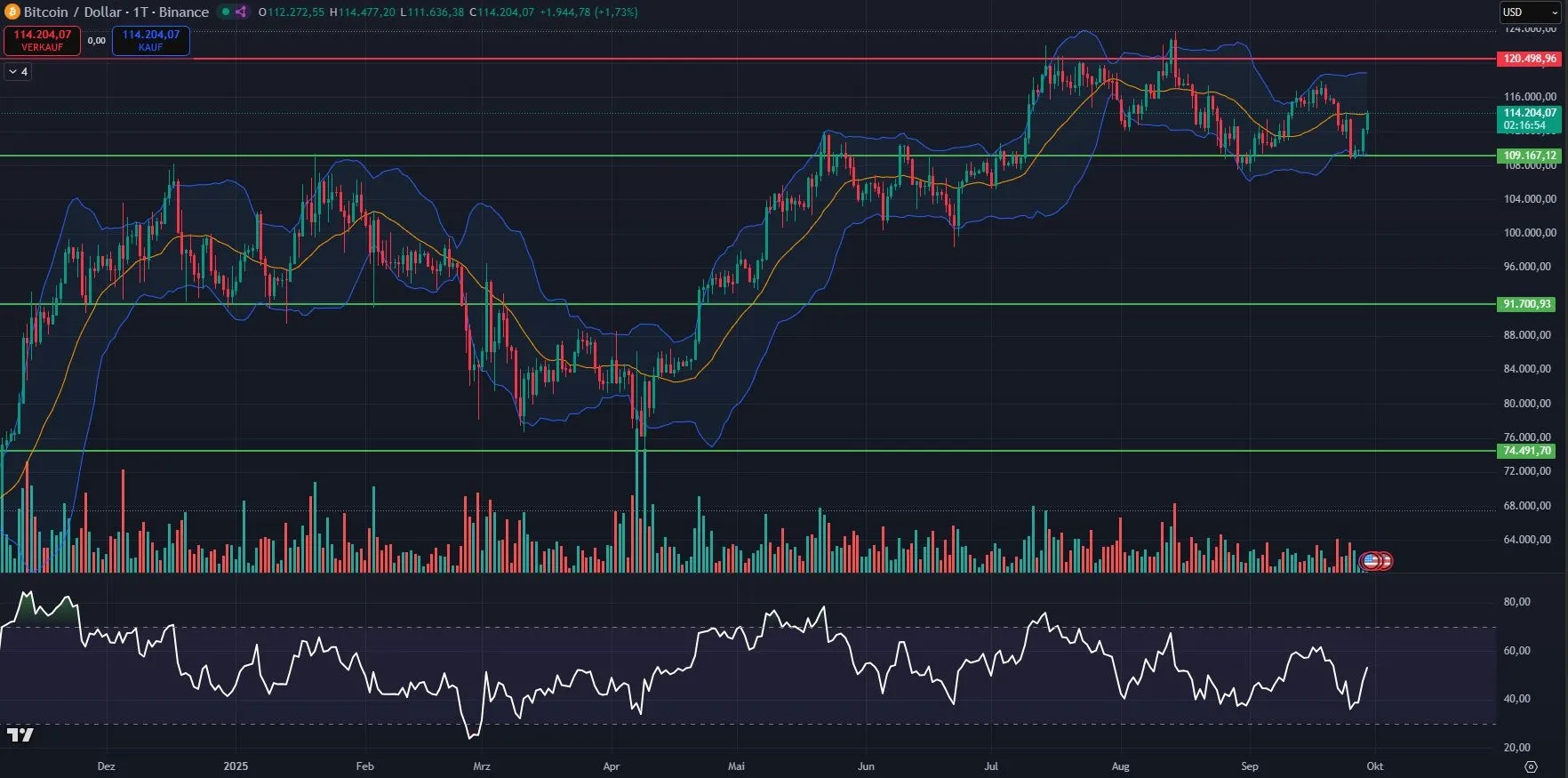
Task: Select the green 74.491,70 level label
Action: (x=1526, y=451)
